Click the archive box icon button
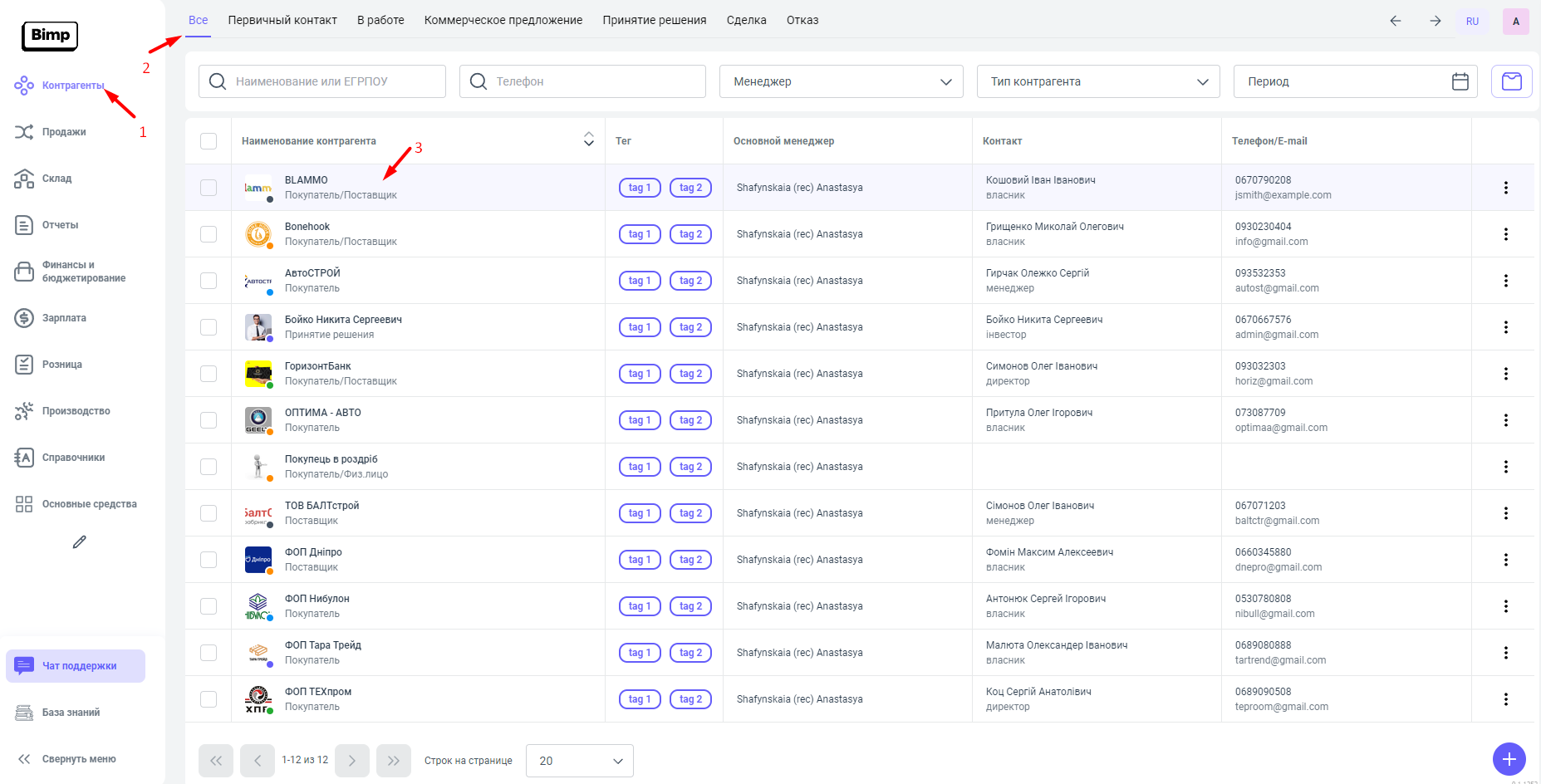The image size is (1541, 784). (1511, 81)
